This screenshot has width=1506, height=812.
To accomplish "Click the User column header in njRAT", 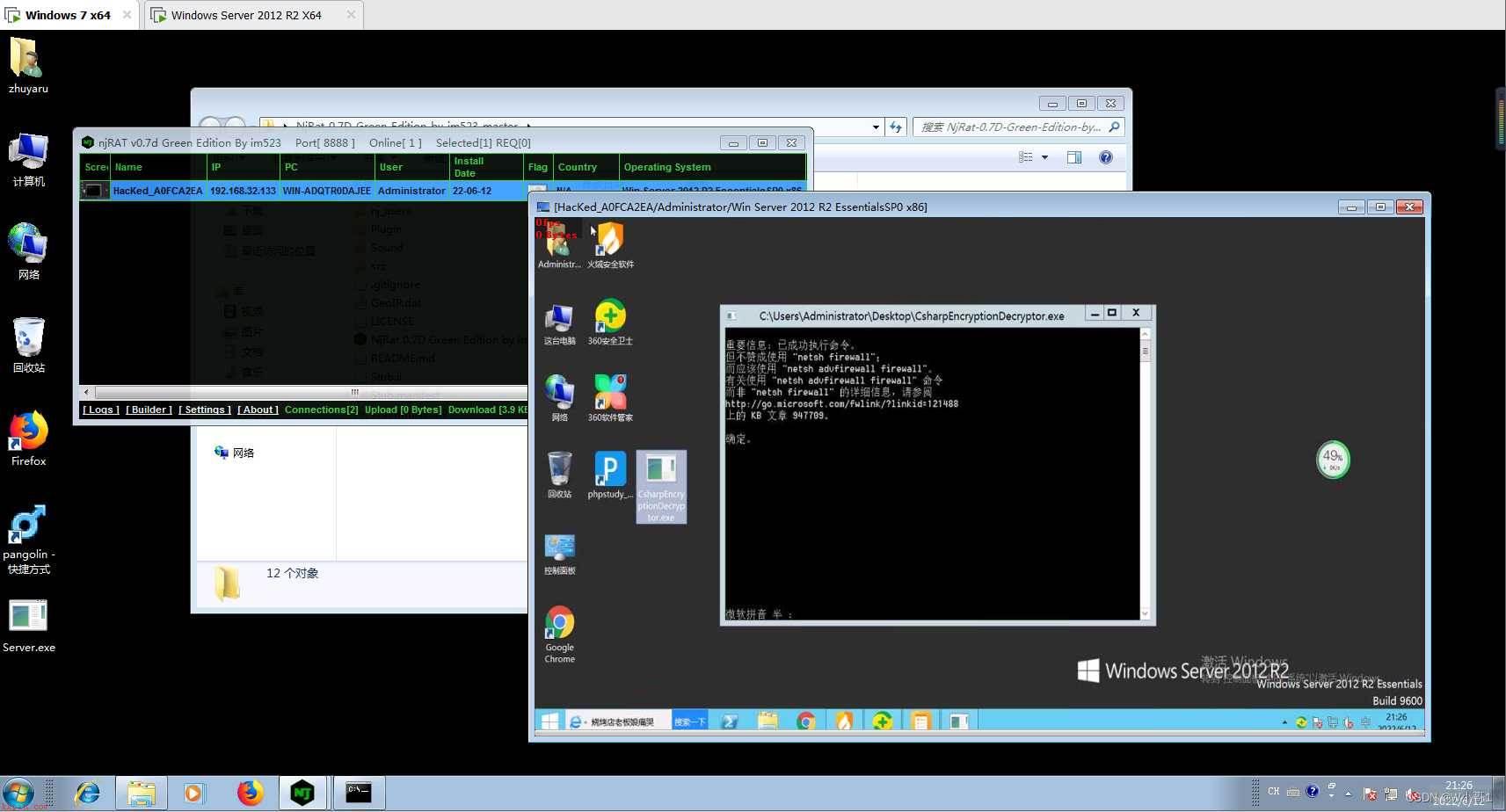I will [412, 167].
